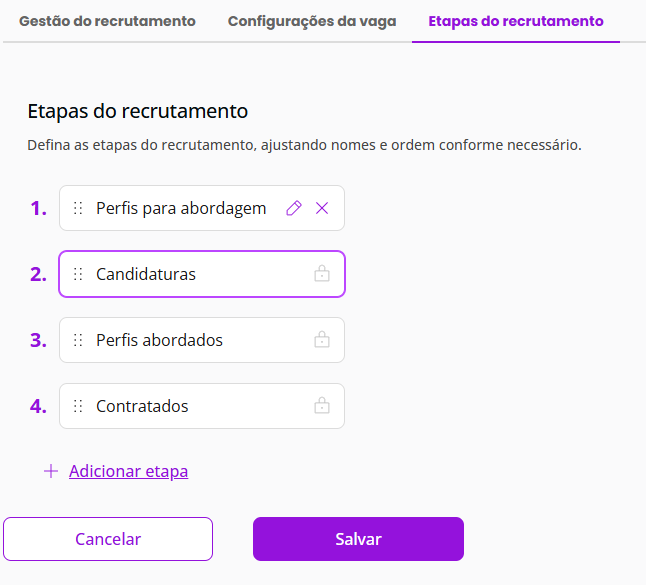Viewport: 646px width, 585px height.
Task: Click the Contratados stage name
Action: pos(142,406)
